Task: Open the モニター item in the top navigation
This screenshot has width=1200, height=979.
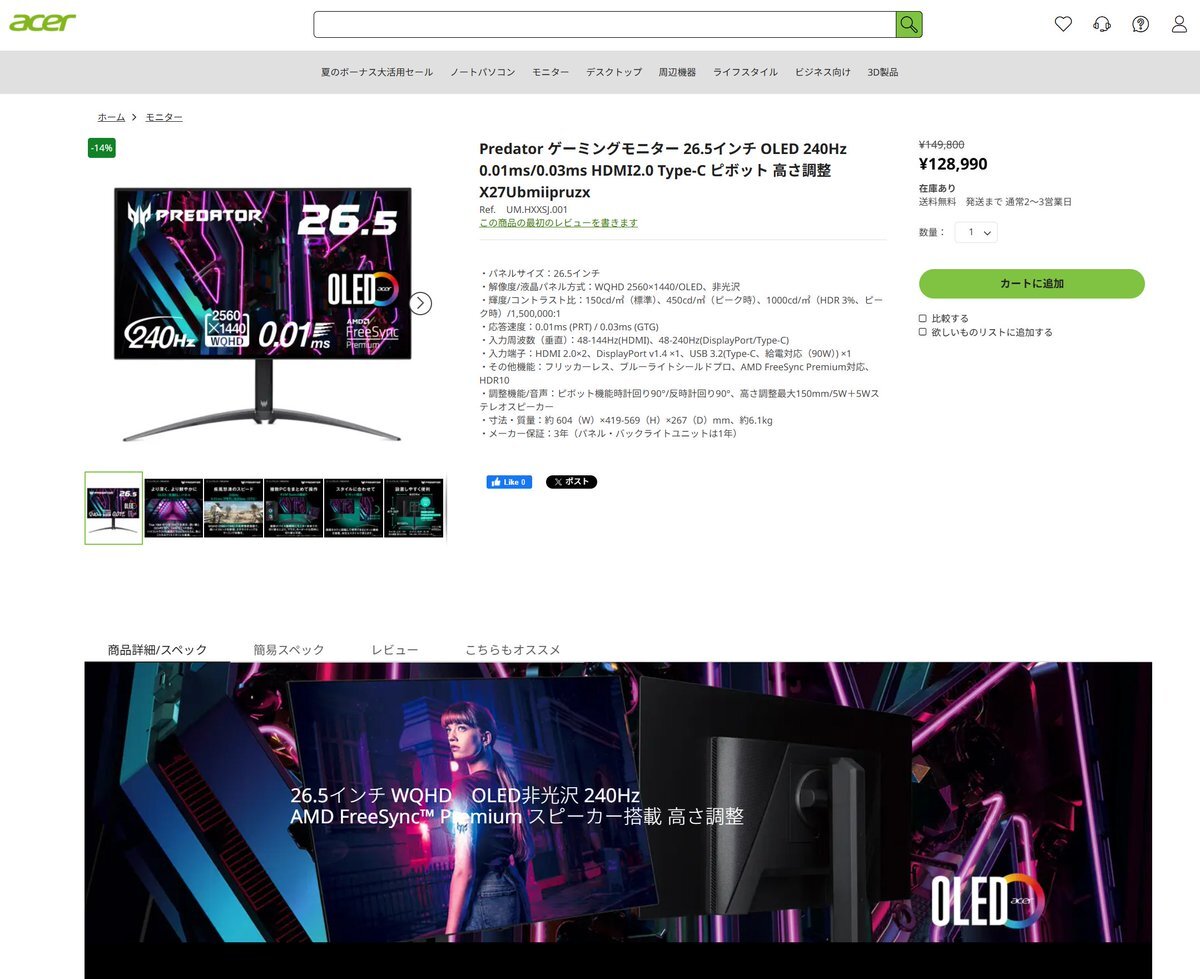Action: (x=551, y=72)
